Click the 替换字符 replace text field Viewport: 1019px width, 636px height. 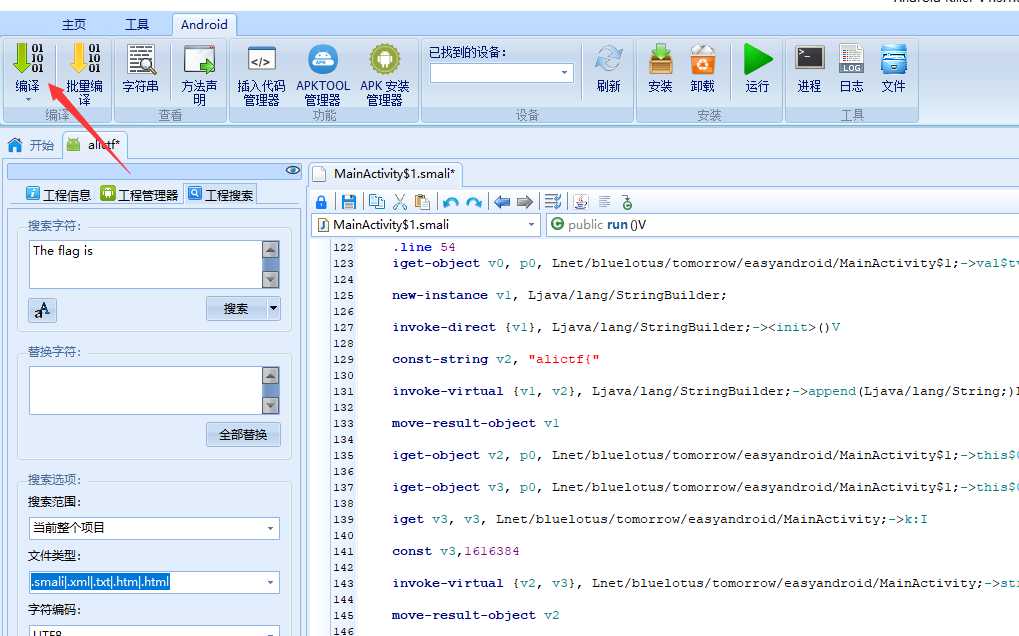(146, 390)
